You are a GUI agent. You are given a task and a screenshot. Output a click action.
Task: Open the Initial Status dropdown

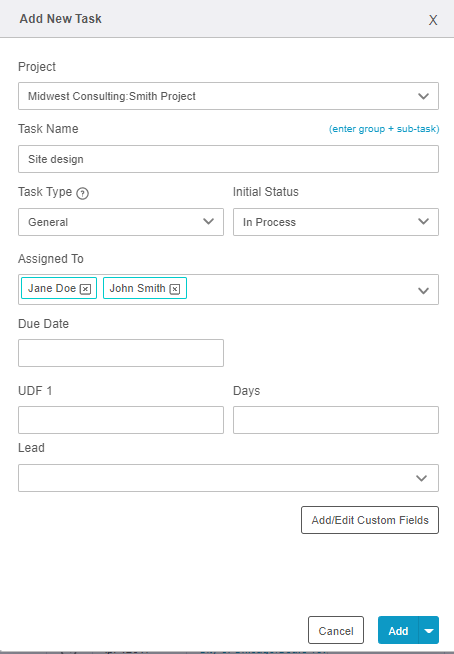pyautogui.click(x=336, y=222)
